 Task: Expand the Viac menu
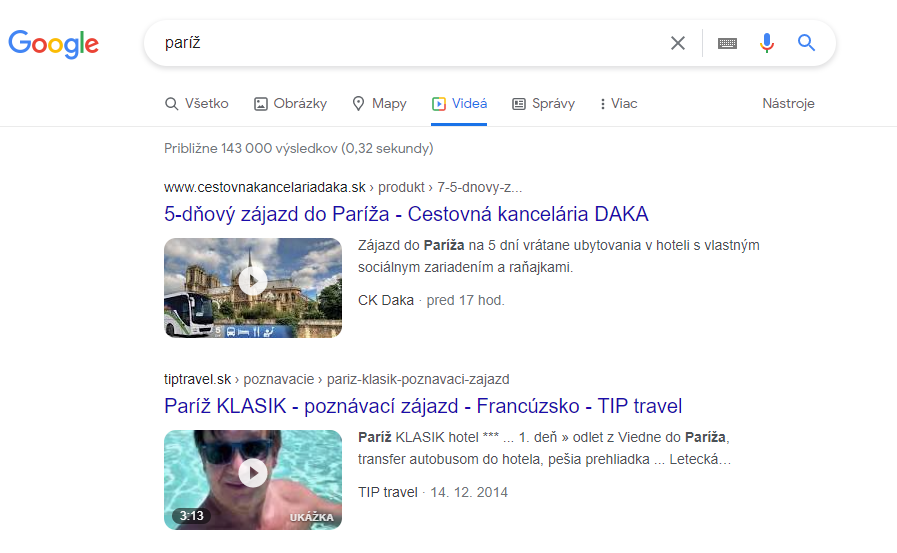click(618, 104)
